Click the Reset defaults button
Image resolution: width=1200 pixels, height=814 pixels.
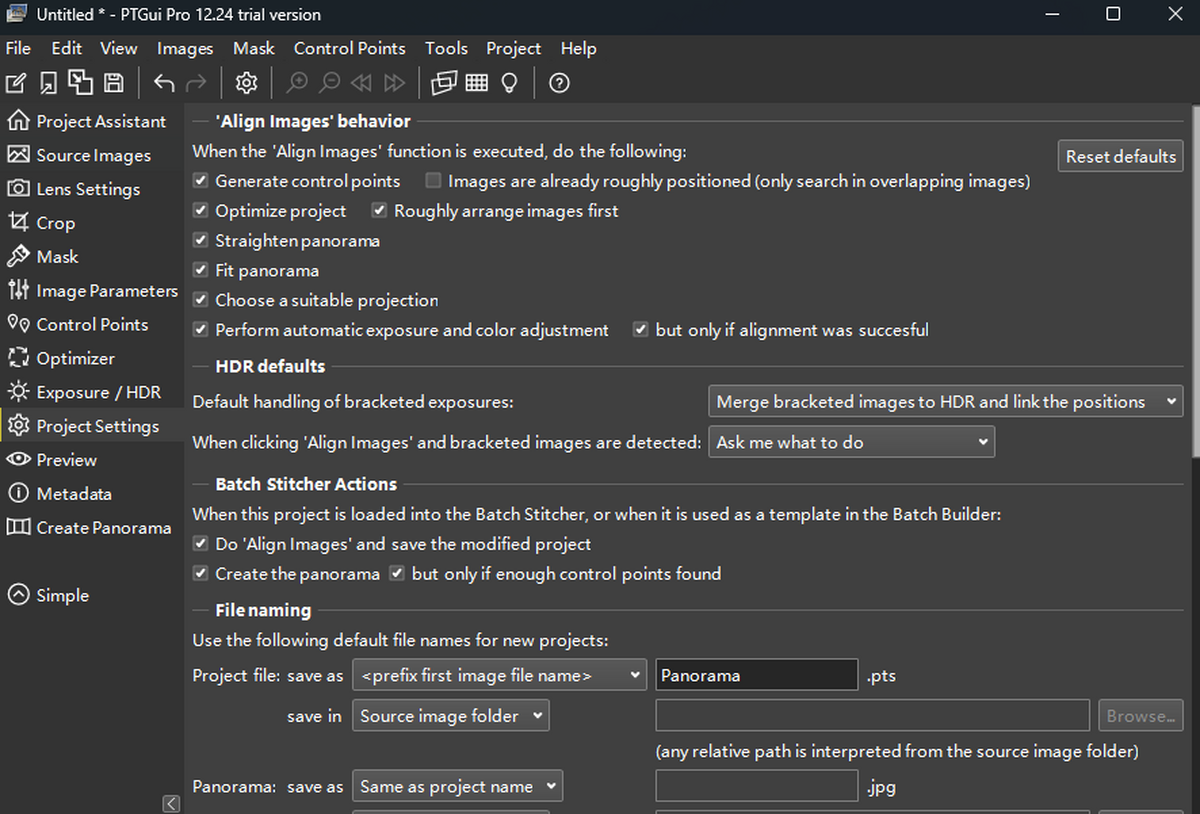1120,156
